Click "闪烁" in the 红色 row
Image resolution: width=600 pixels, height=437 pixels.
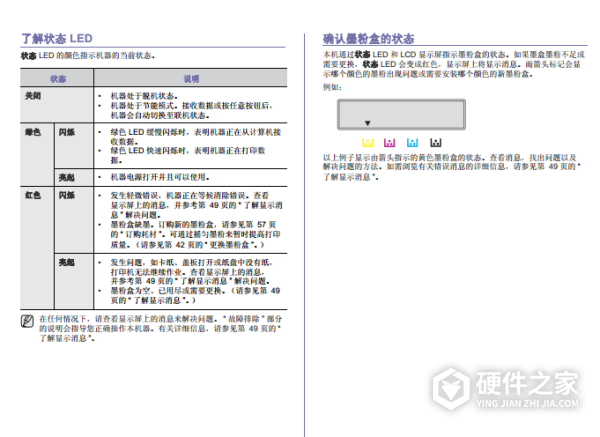(67, 196)
